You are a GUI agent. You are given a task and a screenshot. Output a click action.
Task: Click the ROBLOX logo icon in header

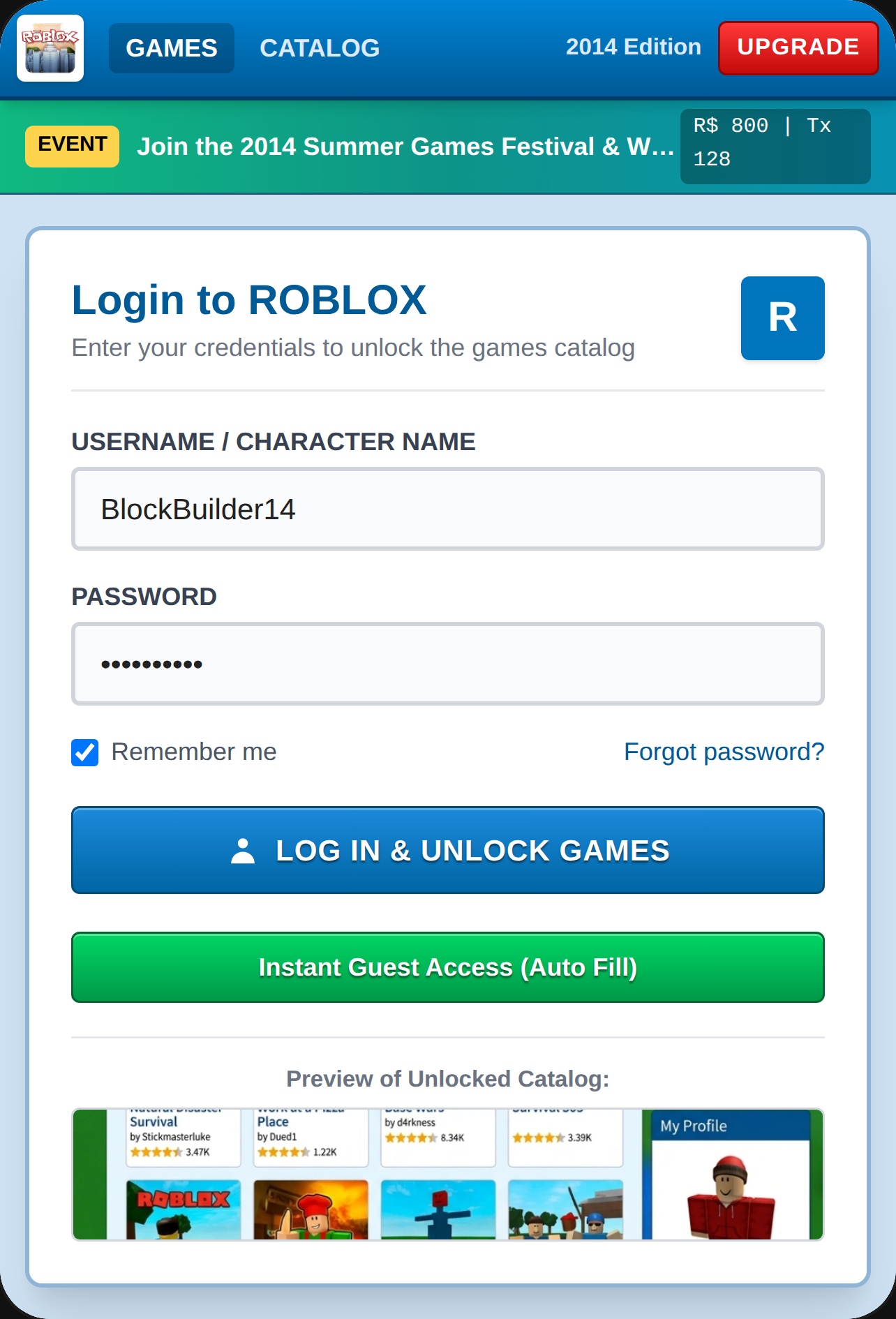(x=50, y=48)
